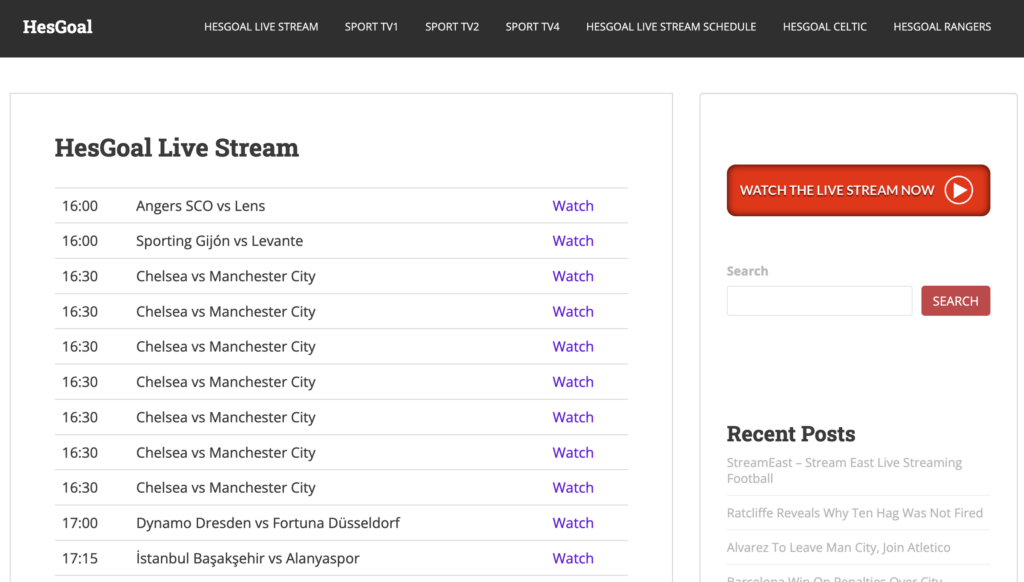
Task: Open the Sport TV1 menu item
Action: point(372,27)
